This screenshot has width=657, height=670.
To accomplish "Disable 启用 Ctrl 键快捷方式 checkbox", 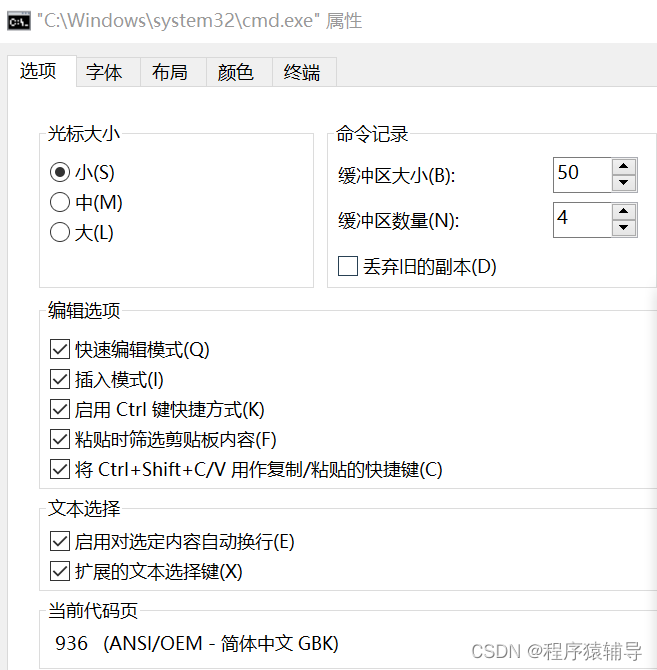I will 59,409.
